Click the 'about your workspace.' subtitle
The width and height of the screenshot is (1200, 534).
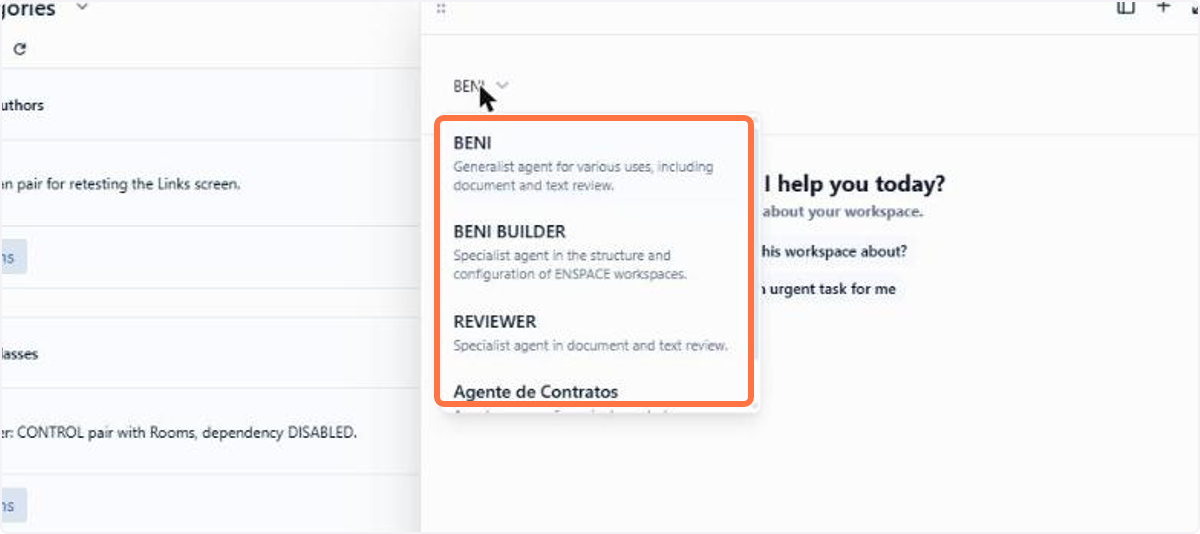coord(842,212)
